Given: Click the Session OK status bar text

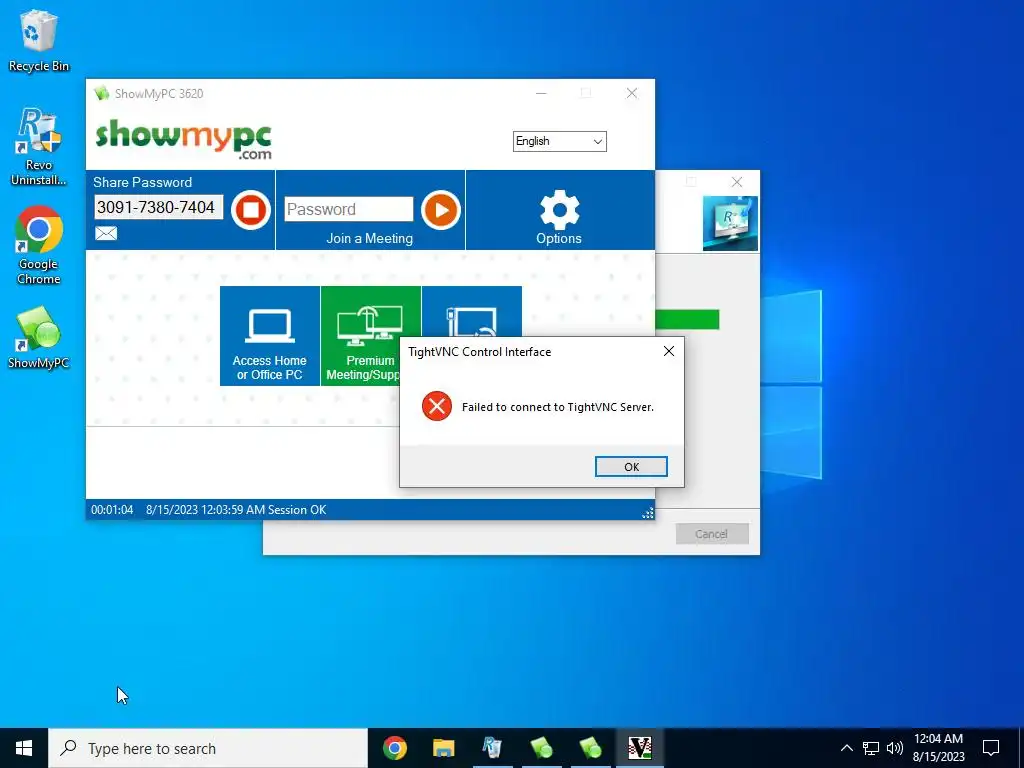Looking at the screenshot, I should (x=297, y=509).
